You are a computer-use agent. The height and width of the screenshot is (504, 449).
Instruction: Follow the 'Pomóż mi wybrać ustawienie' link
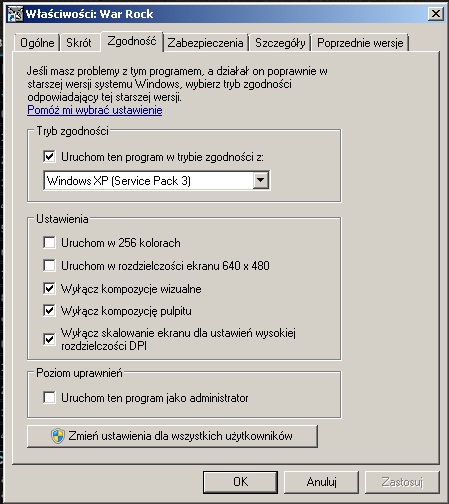tap(95, 110)
